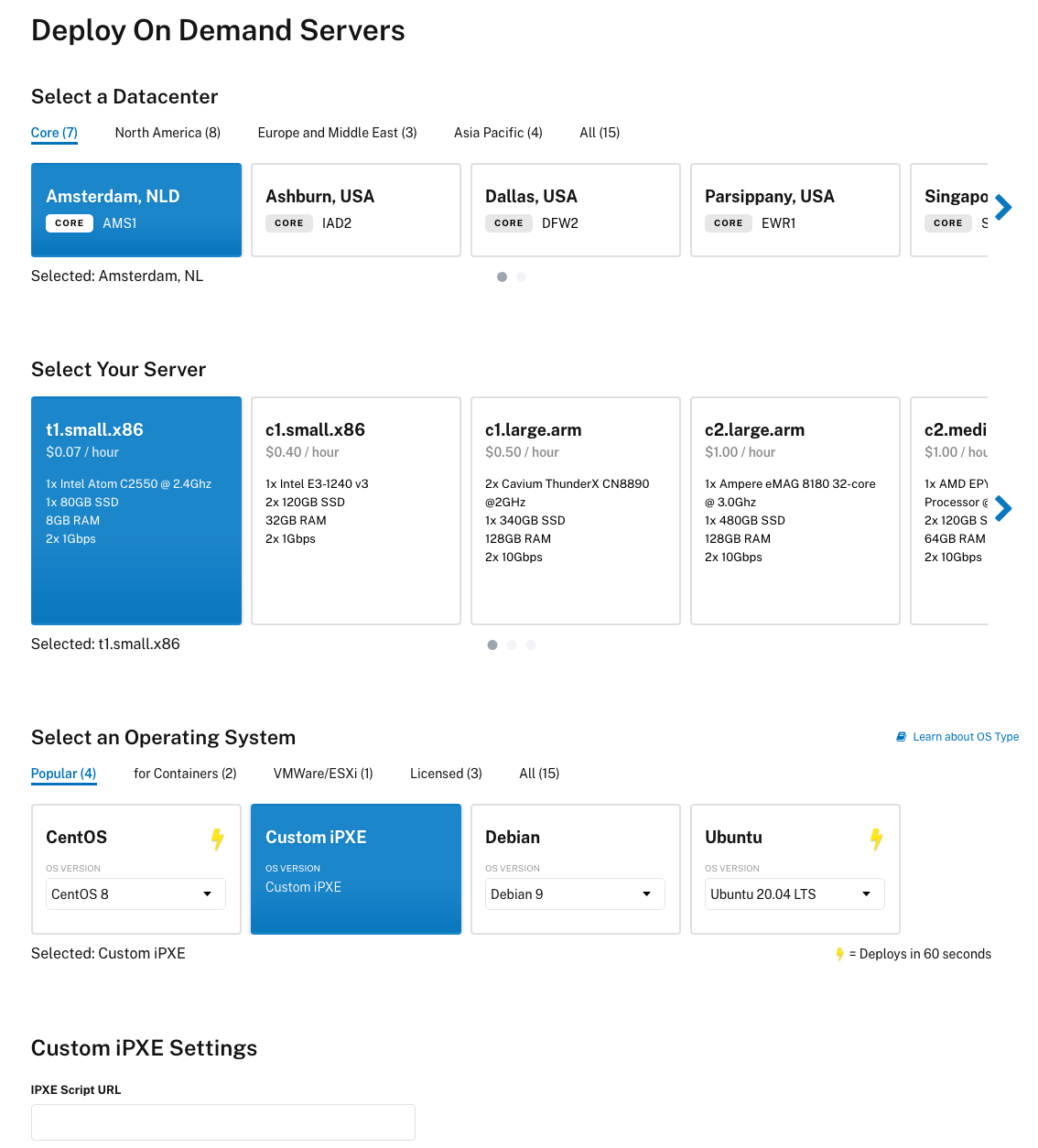Focus the IPXE Script URL input field
The height and width of the screenshot is (1148, 1038).
[223, 1122]
